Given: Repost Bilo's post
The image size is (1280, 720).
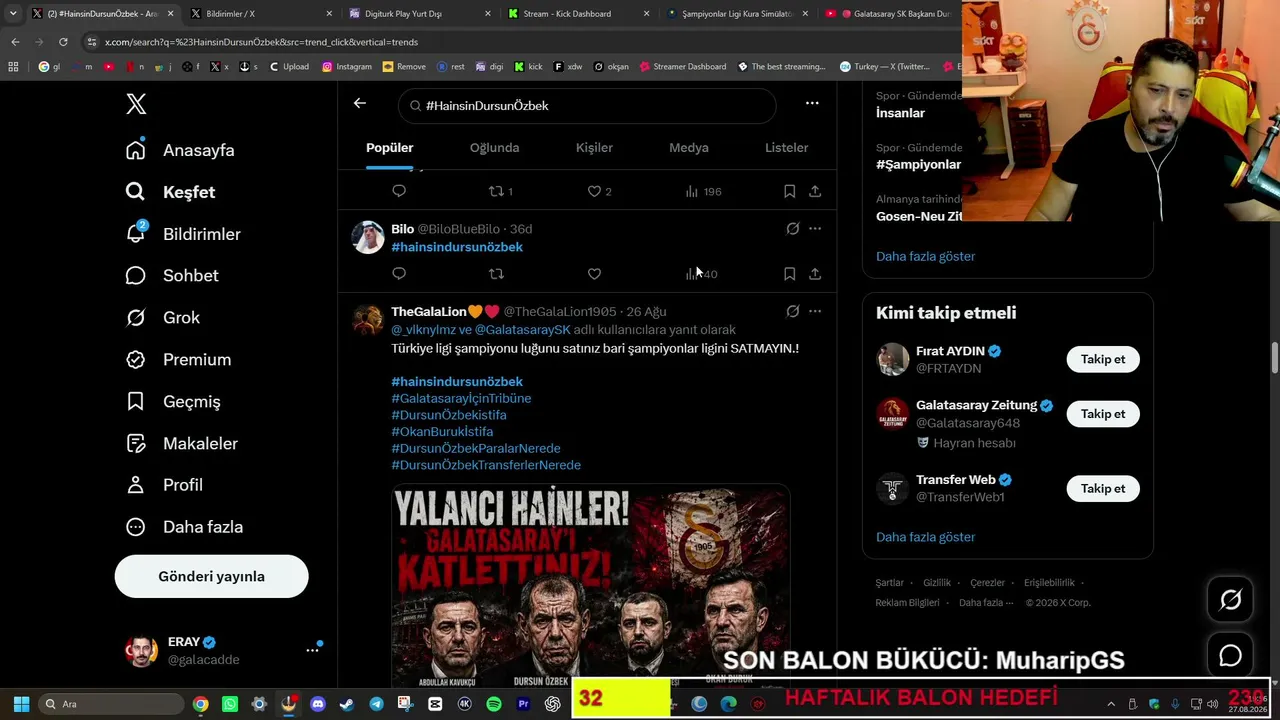Looking at the screenshot, I should [496, 274].
